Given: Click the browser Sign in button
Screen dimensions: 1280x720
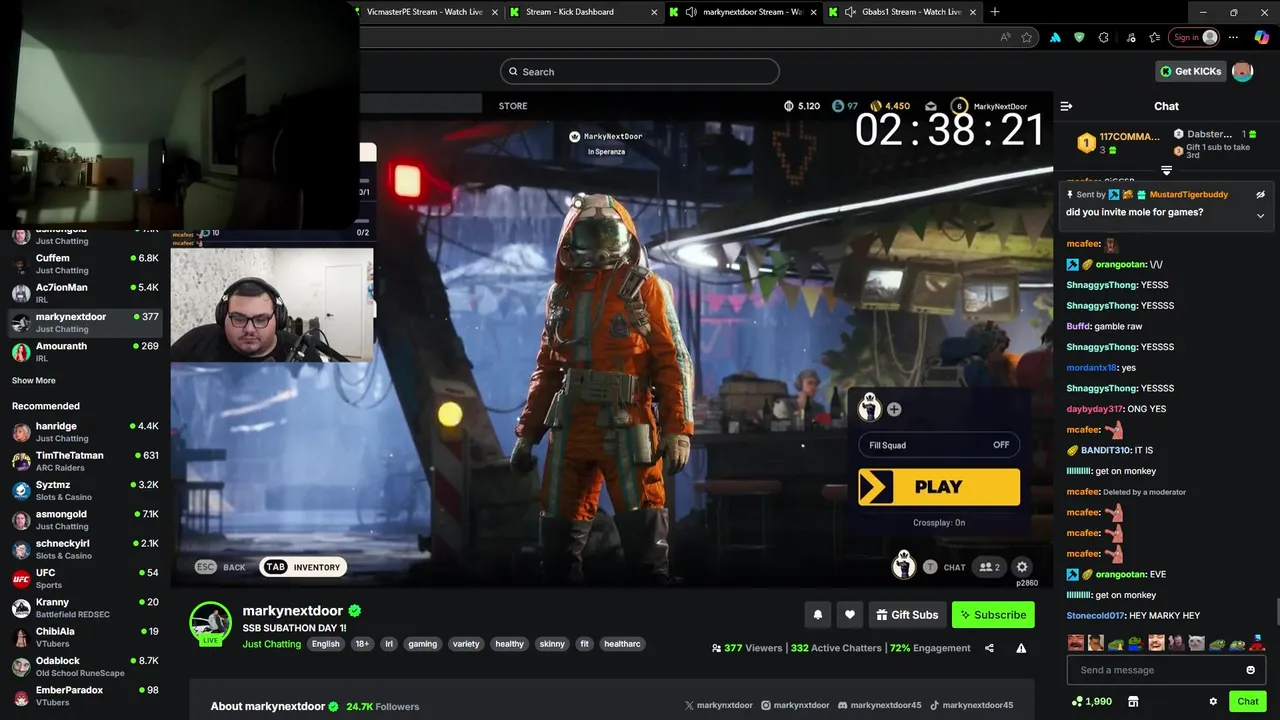Looking at the screenshot, I should [1196, 37].
